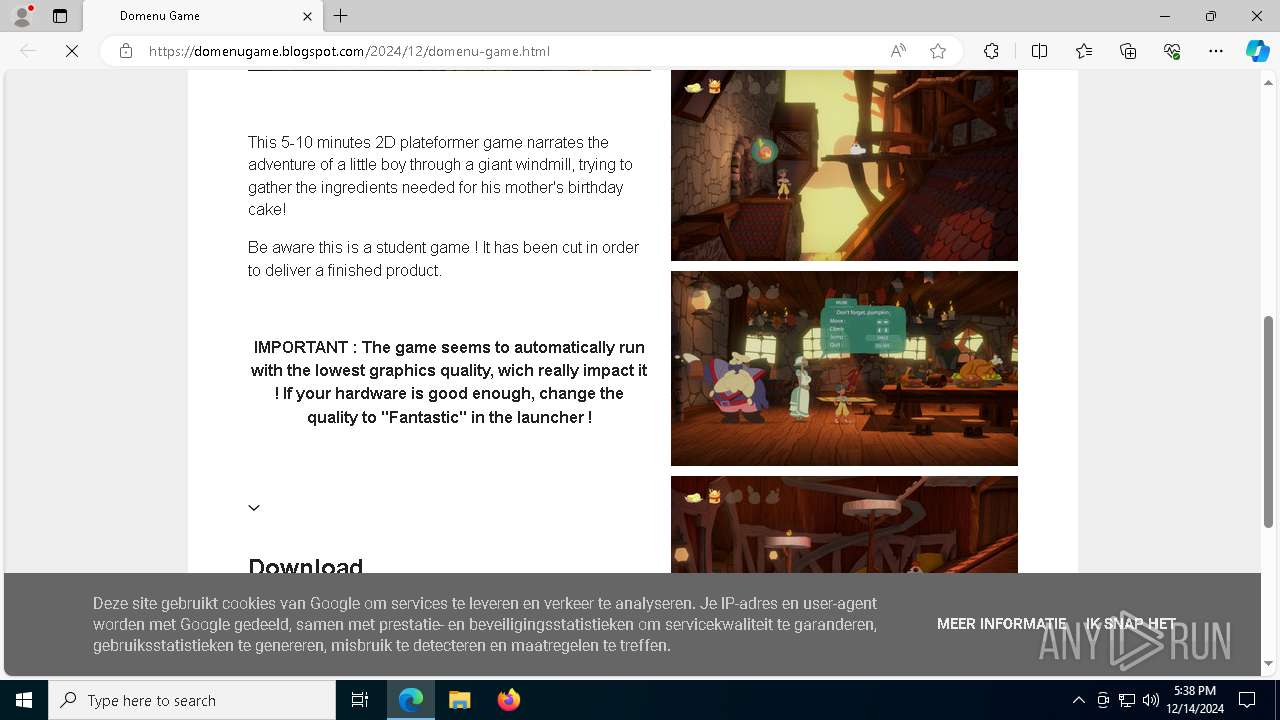
Task: Click the scrollbar down arrow
Action: (1269, 664)
